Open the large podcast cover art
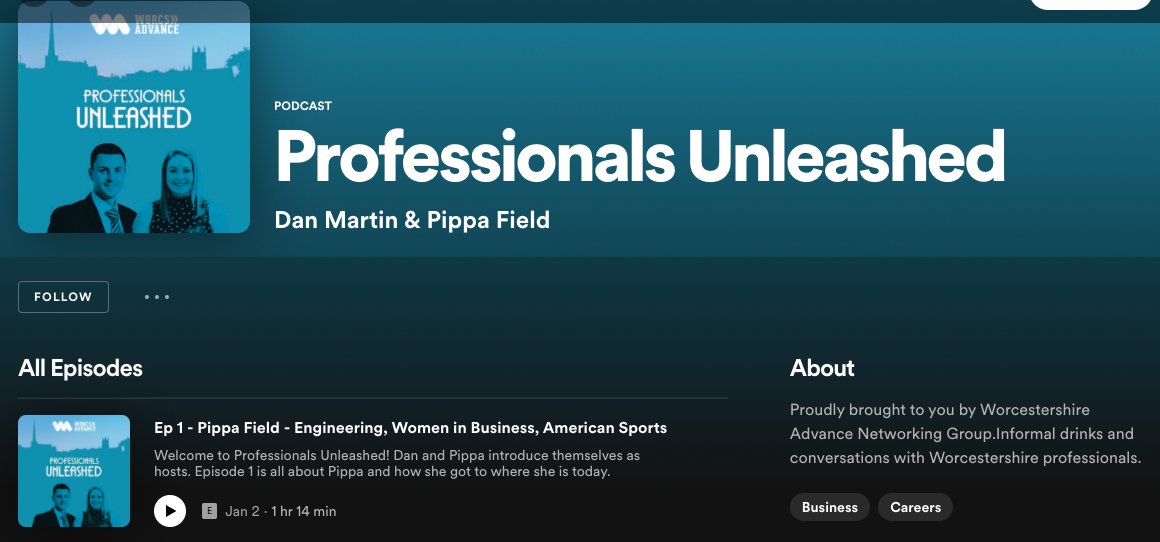The image size is (1160, 542). click(134, 117)
